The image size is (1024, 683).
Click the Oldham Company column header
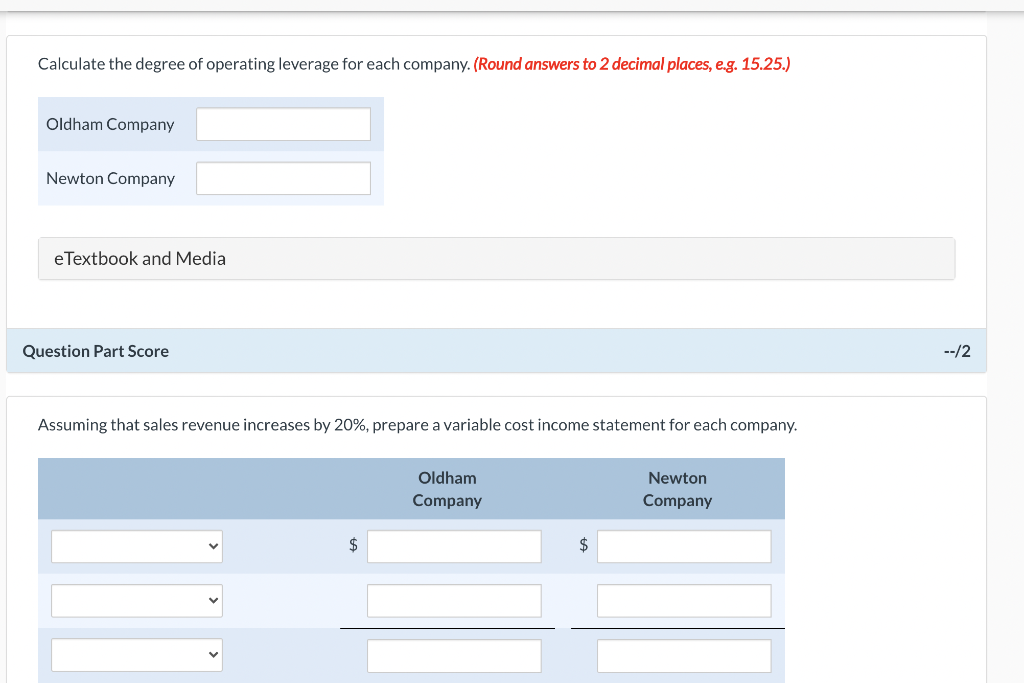coord(447,489)
